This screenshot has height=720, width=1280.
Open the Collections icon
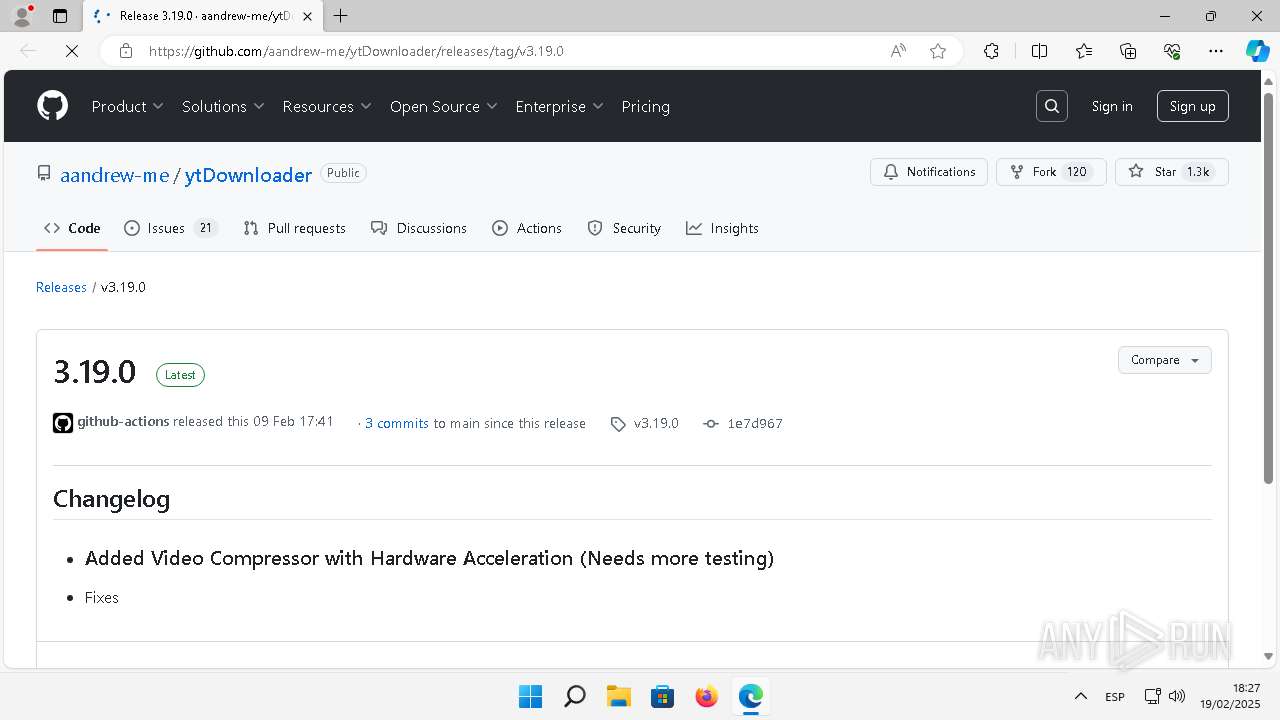tap(1128, 51)
